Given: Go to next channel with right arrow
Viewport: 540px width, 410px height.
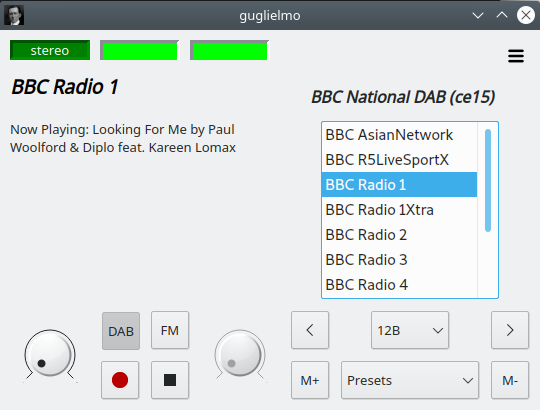Looking at the screenshot, I should pyautogui.click(x=510, y=330).
